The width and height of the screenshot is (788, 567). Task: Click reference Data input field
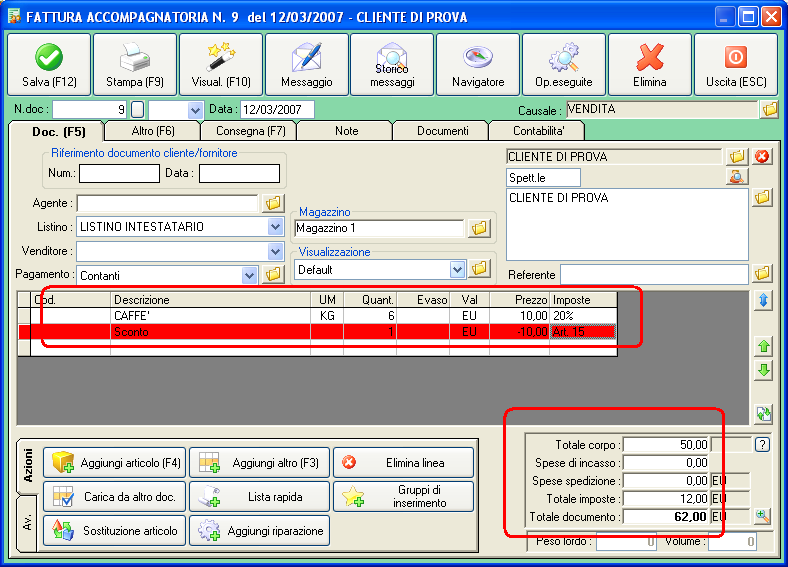[239, 173]
